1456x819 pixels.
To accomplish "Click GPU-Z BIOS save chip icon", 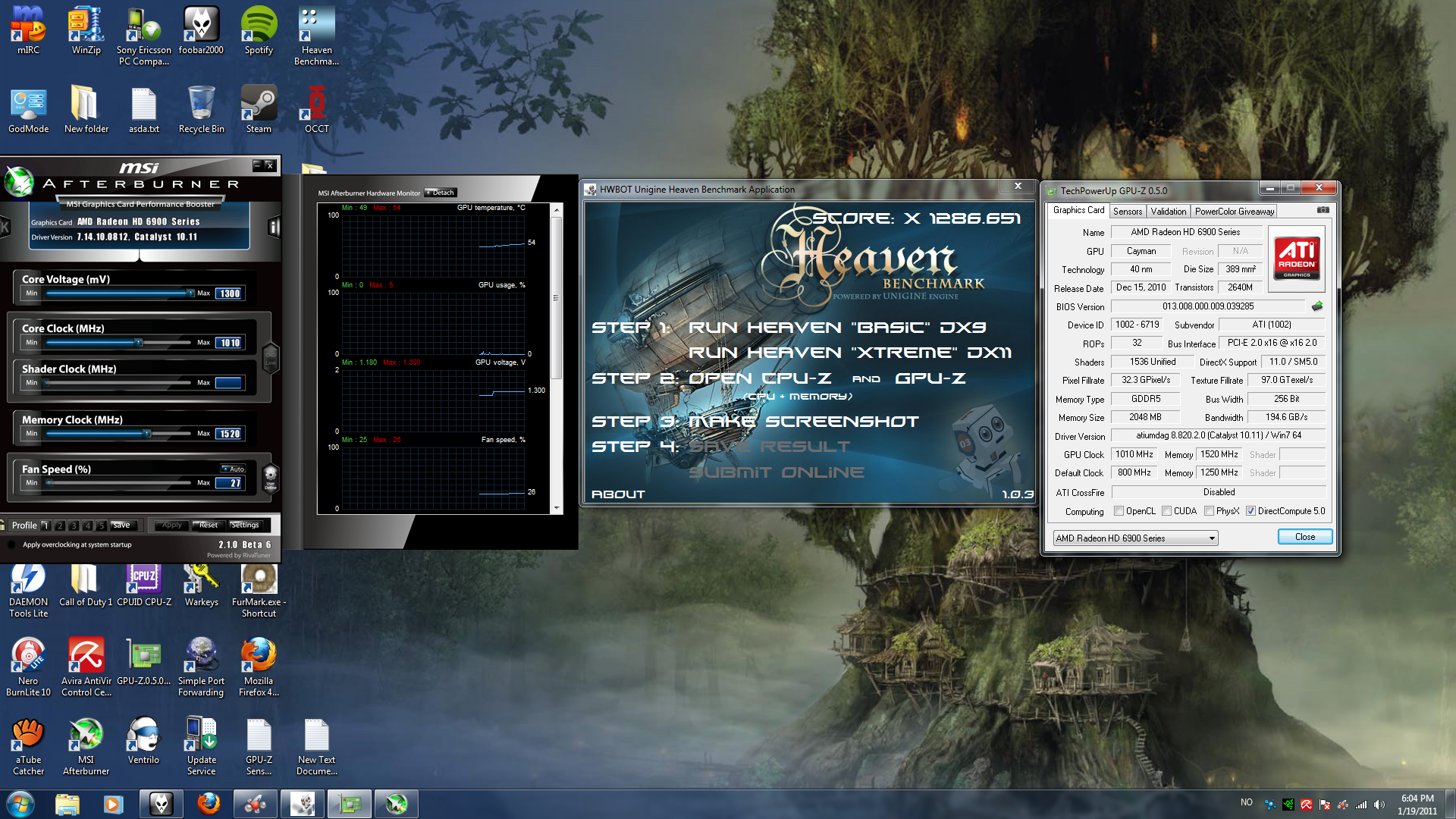I will tap(1316, 306).
